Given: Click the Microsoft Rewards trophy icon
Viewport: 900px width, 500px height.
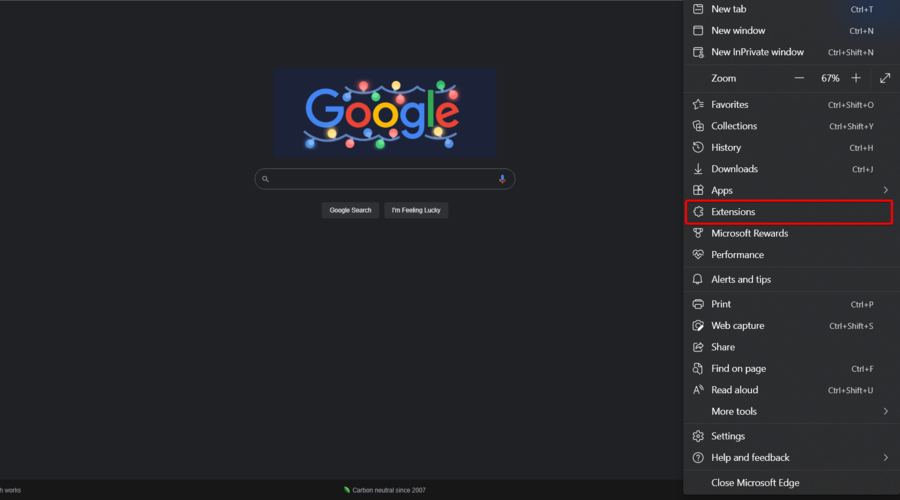Looking at the screenshot, I should (698, 233).
